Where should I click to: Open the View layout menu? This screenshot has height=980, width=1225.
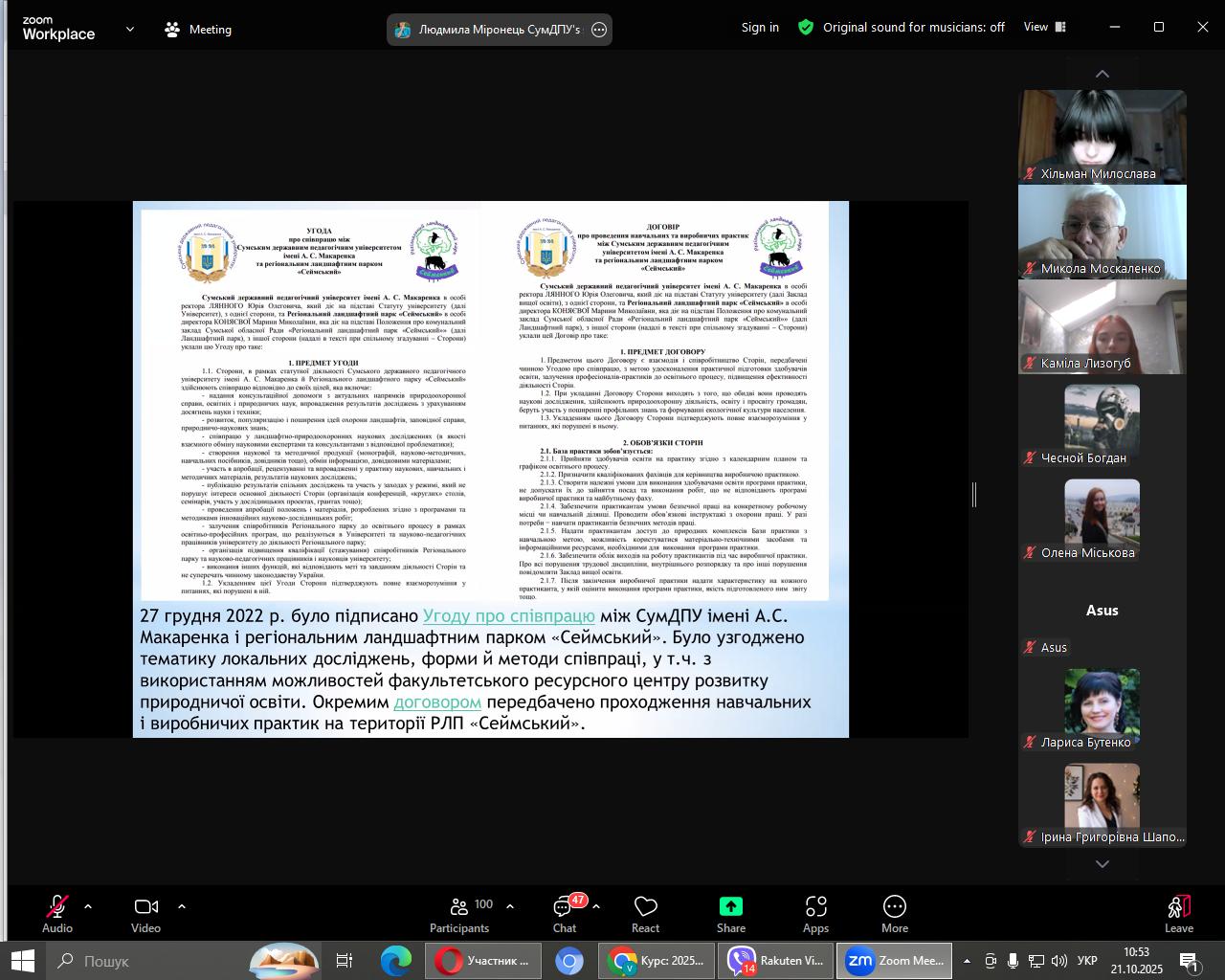1044,27
